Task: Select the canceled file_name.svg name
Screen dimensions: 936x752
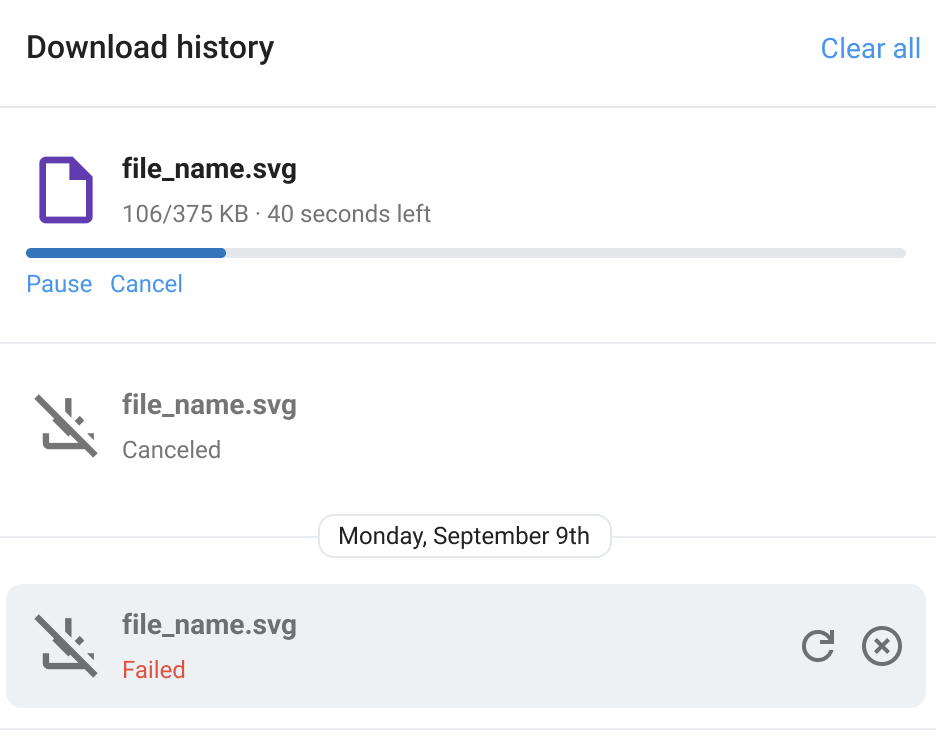Action: tap(210, 405)
